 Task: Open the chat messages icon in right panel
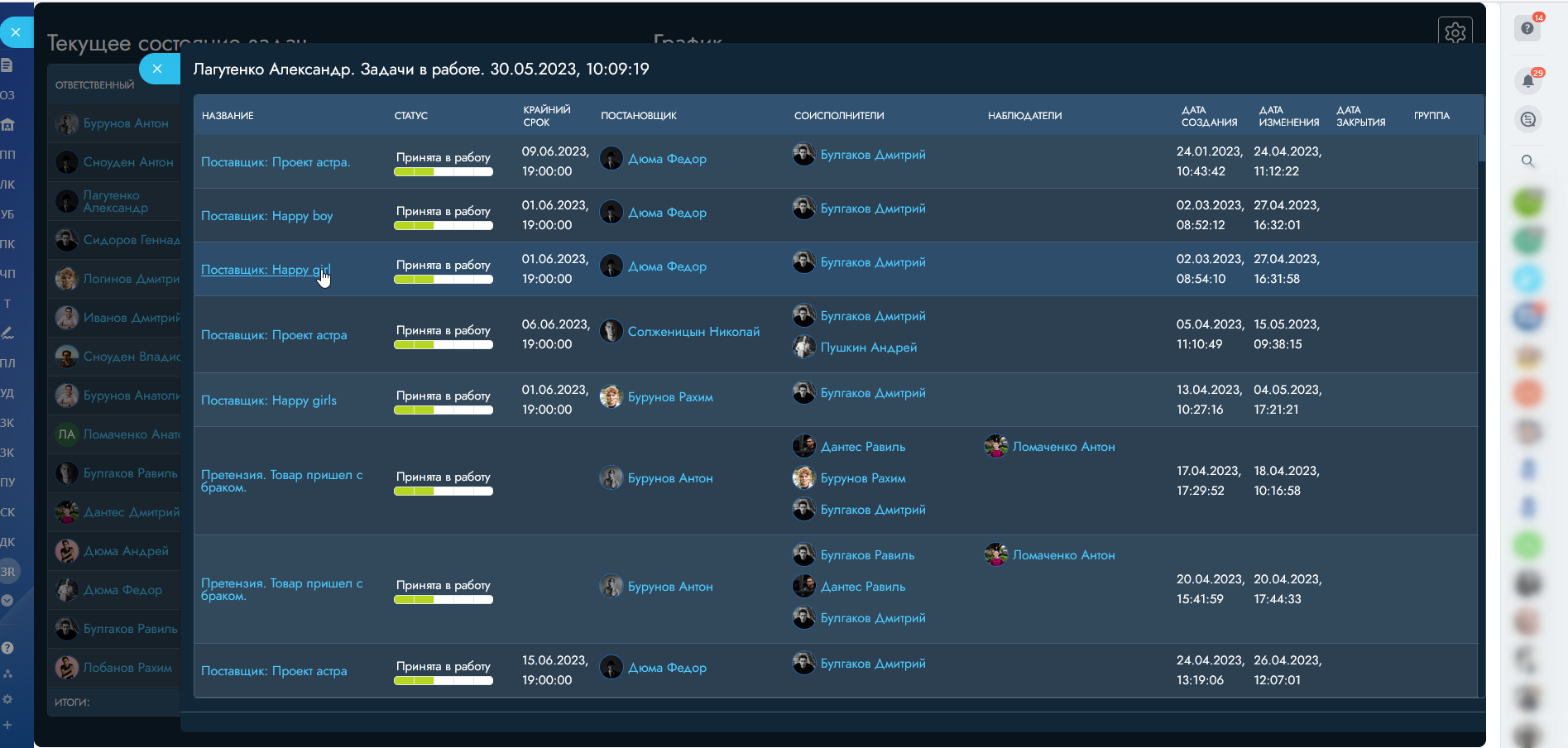tap(1527, 120)
